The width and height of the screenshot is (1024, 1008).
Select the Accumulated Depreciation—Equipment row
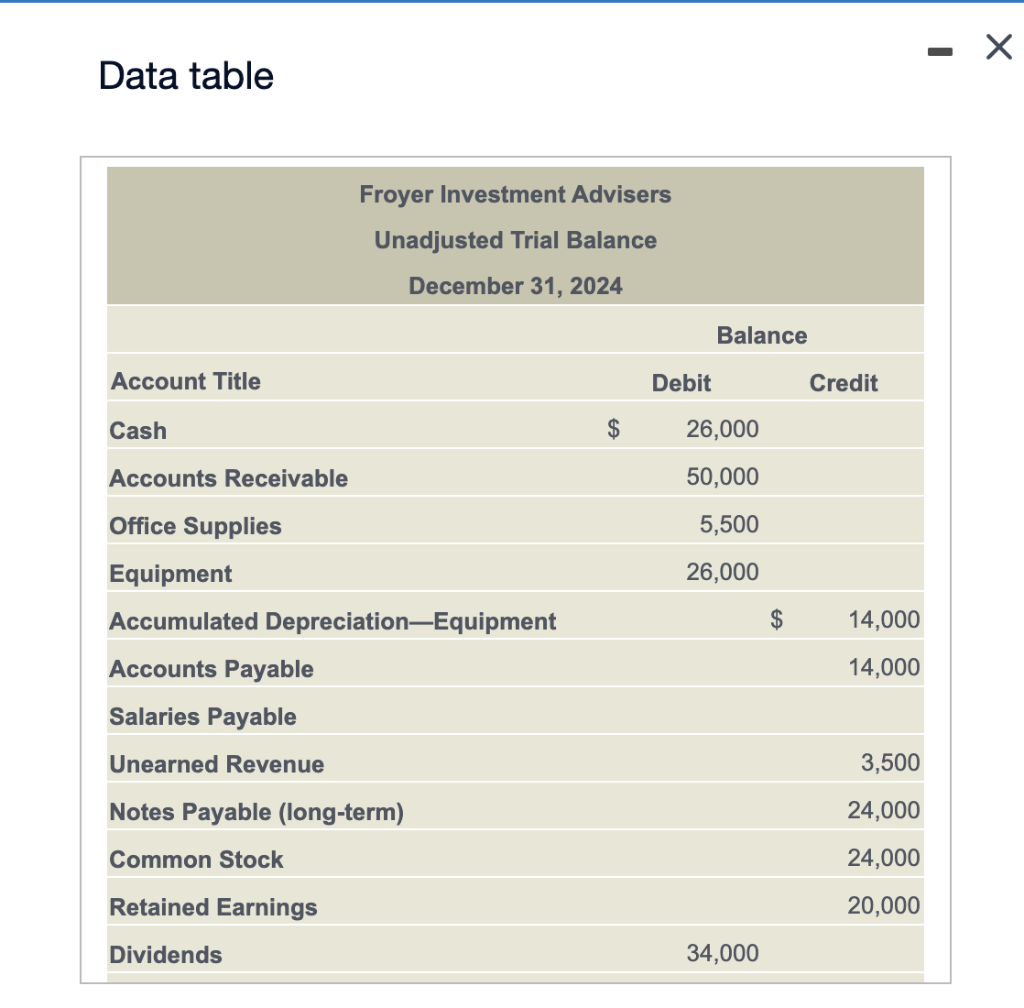pos(332,621)
